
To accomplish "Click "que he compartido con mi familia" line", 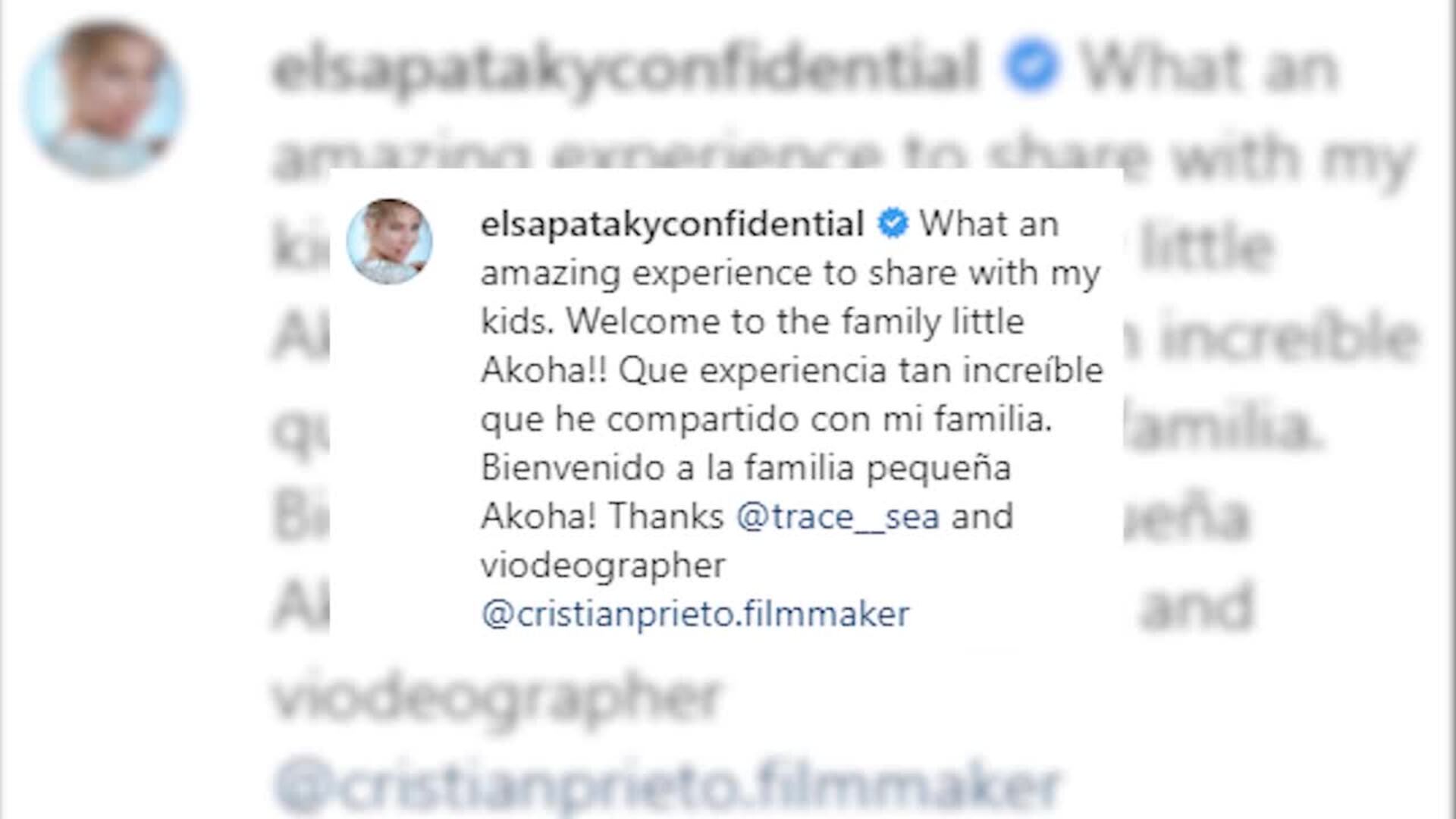I will 766,419.
